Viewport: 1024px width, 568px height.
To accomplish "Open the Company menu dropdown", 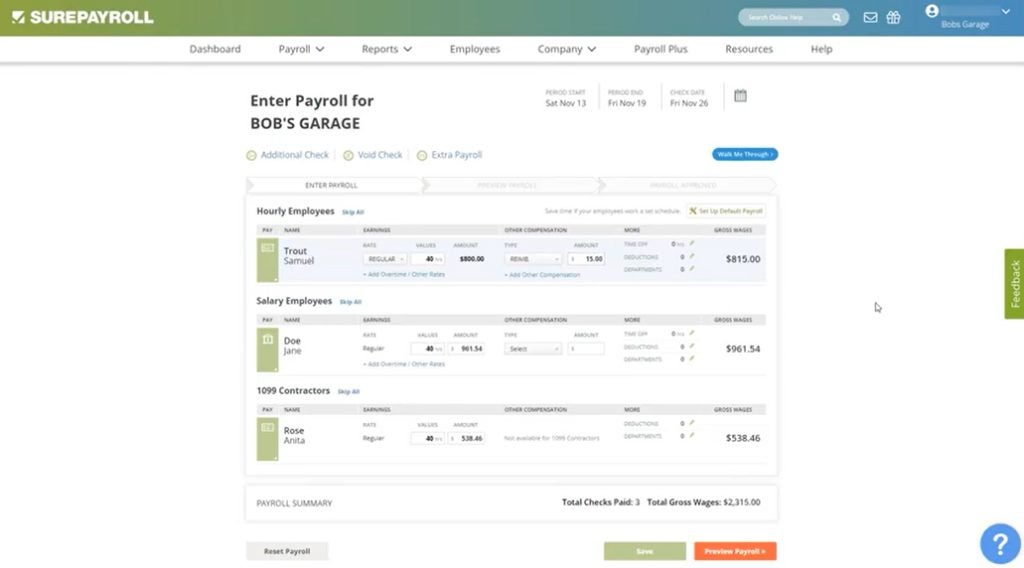I will [x=567, y=49].
